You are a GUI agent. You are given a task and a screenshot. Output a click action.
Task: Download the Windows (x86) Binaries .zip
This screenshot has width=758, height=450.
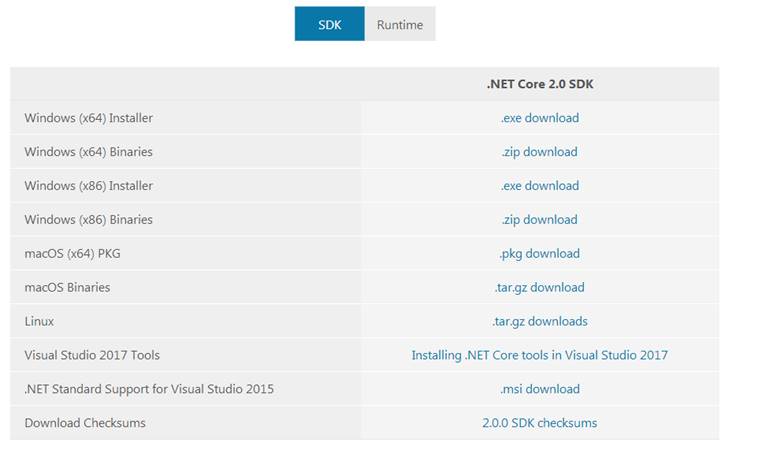539,219
